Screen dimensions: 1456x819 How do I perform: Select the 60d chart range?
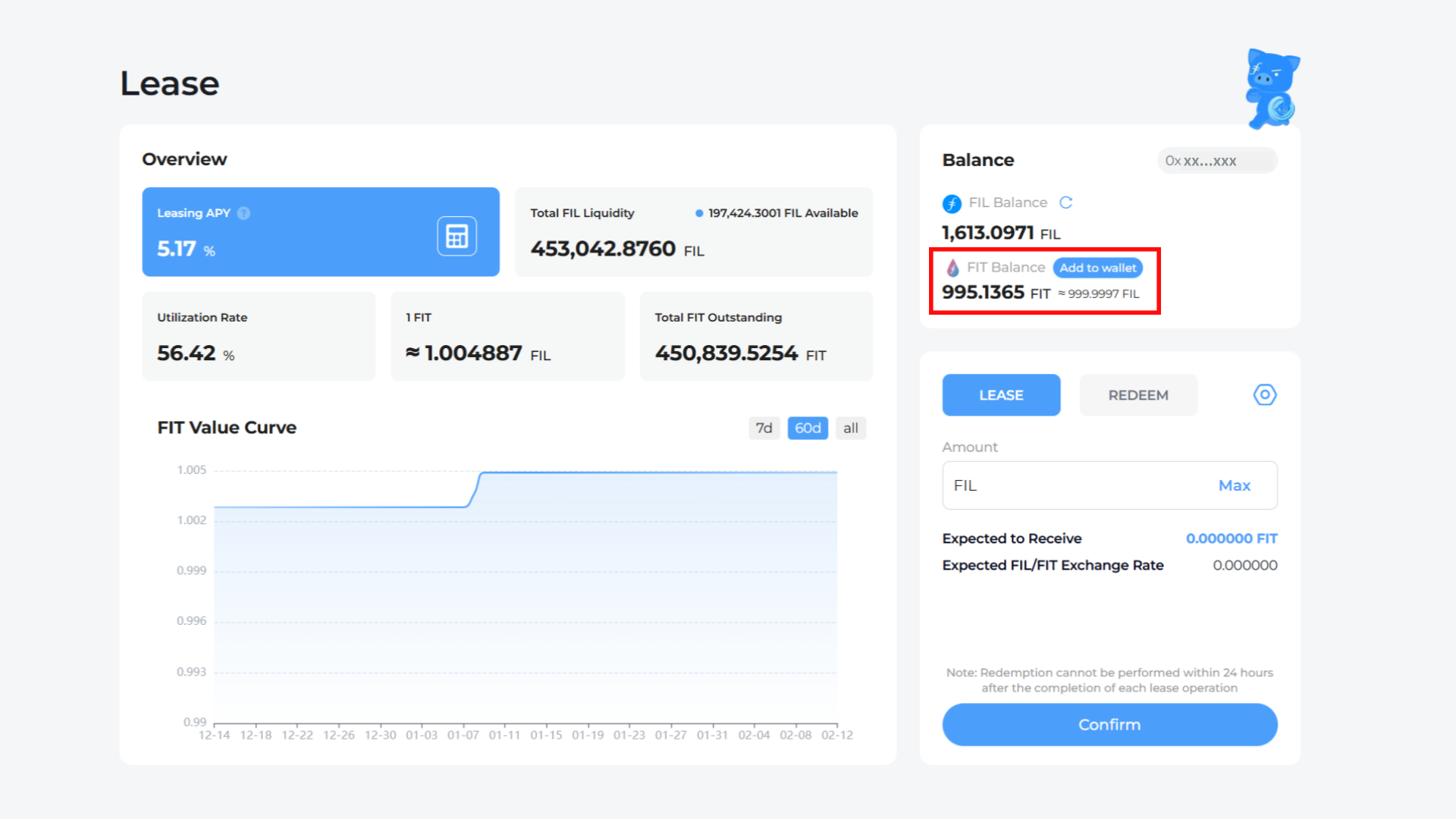[x=808, y=428]
